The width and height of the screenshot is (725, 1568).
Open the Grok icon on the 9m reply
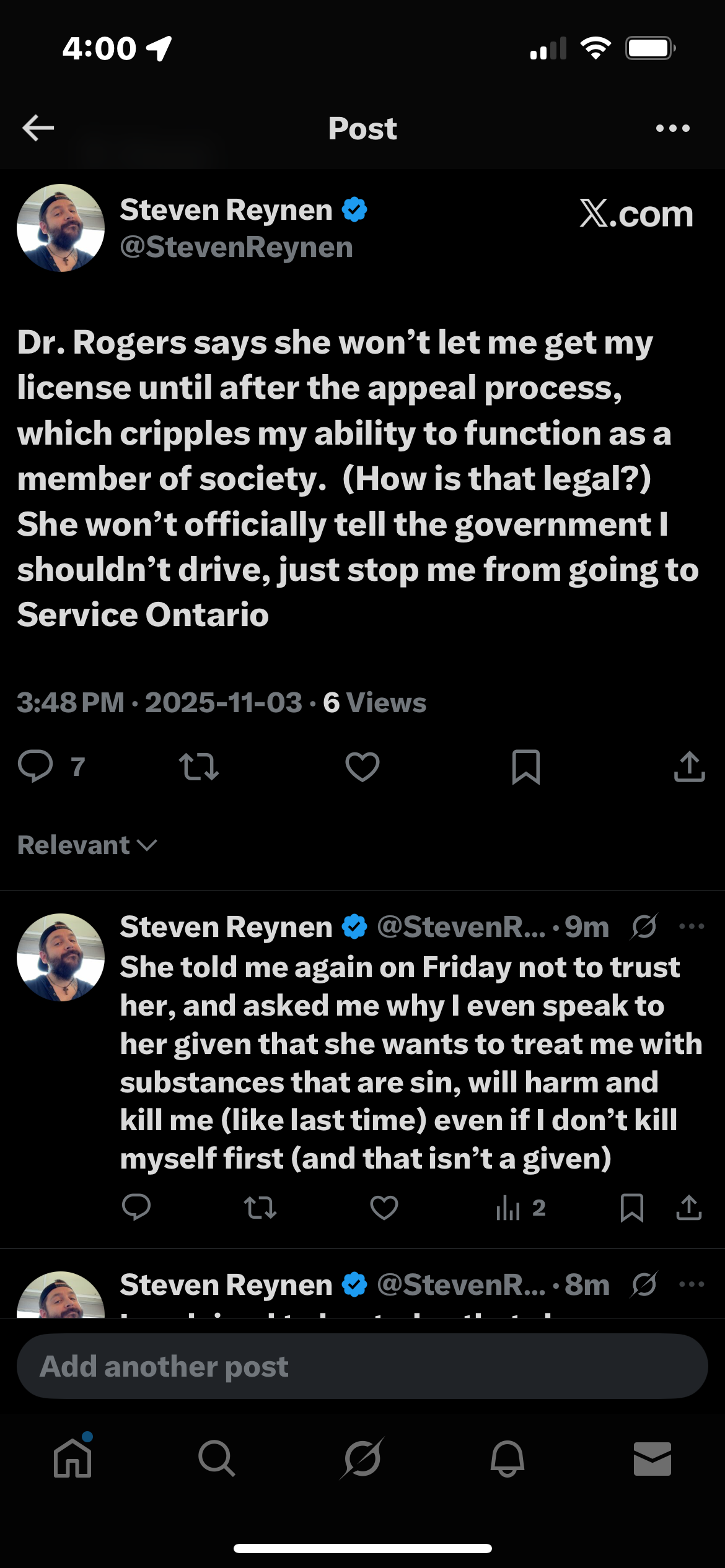tap(644, 927)
